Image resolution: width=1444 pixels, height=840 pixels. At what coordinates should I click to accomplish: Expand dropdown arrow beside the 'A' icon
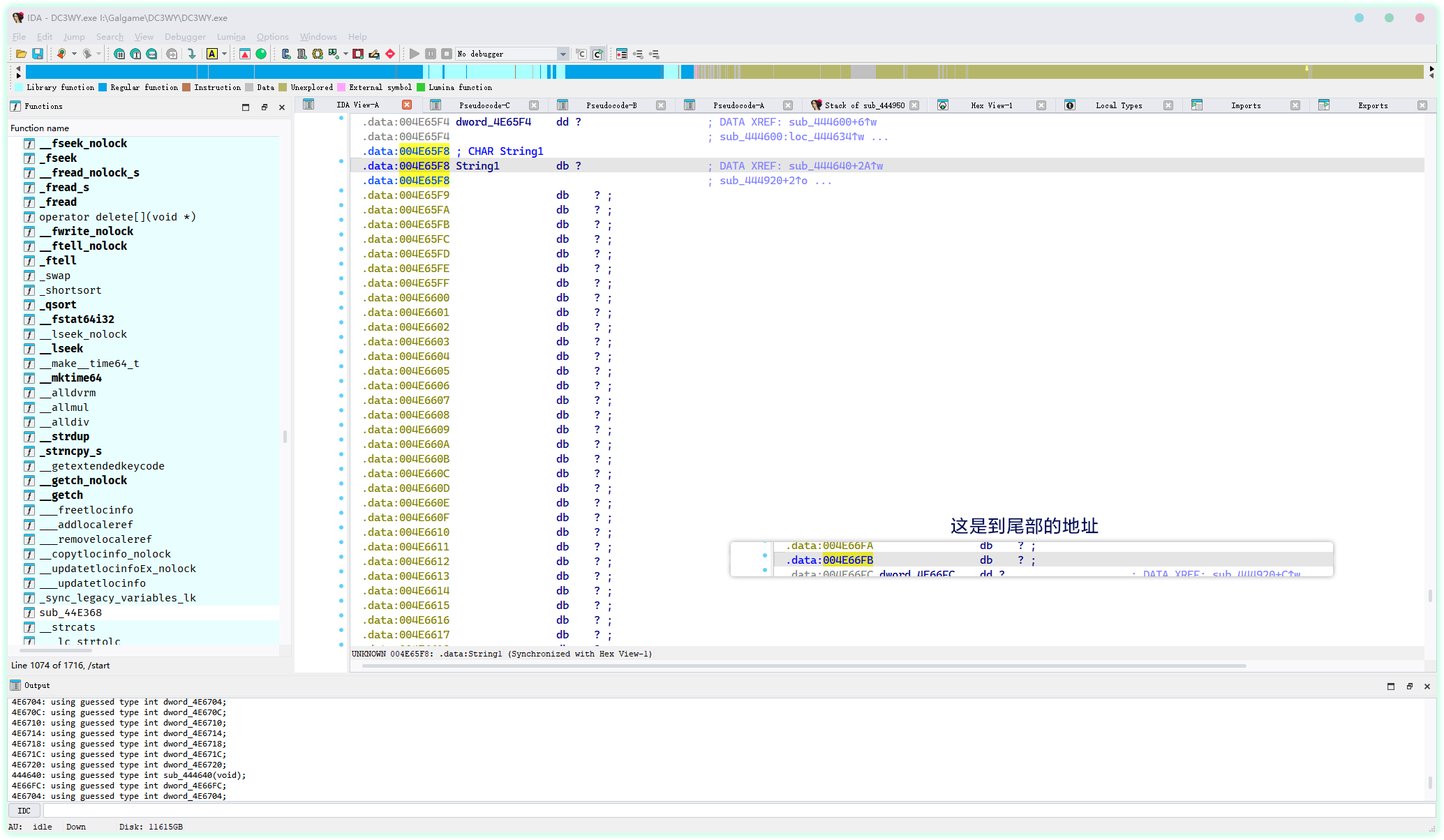tap(224, 54)
